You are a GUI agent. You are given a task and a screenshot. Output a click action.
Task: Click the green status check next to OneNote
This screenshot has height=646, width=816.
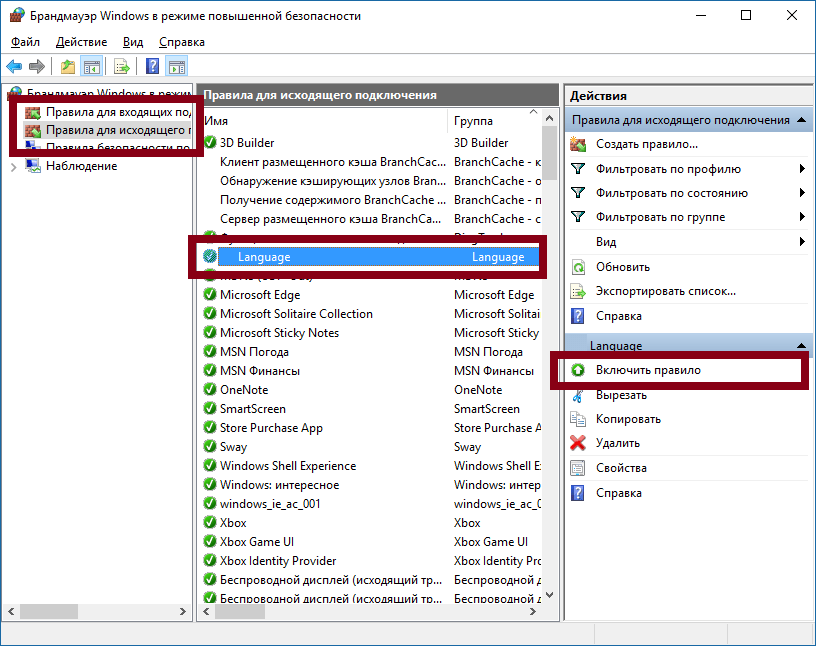210,390
